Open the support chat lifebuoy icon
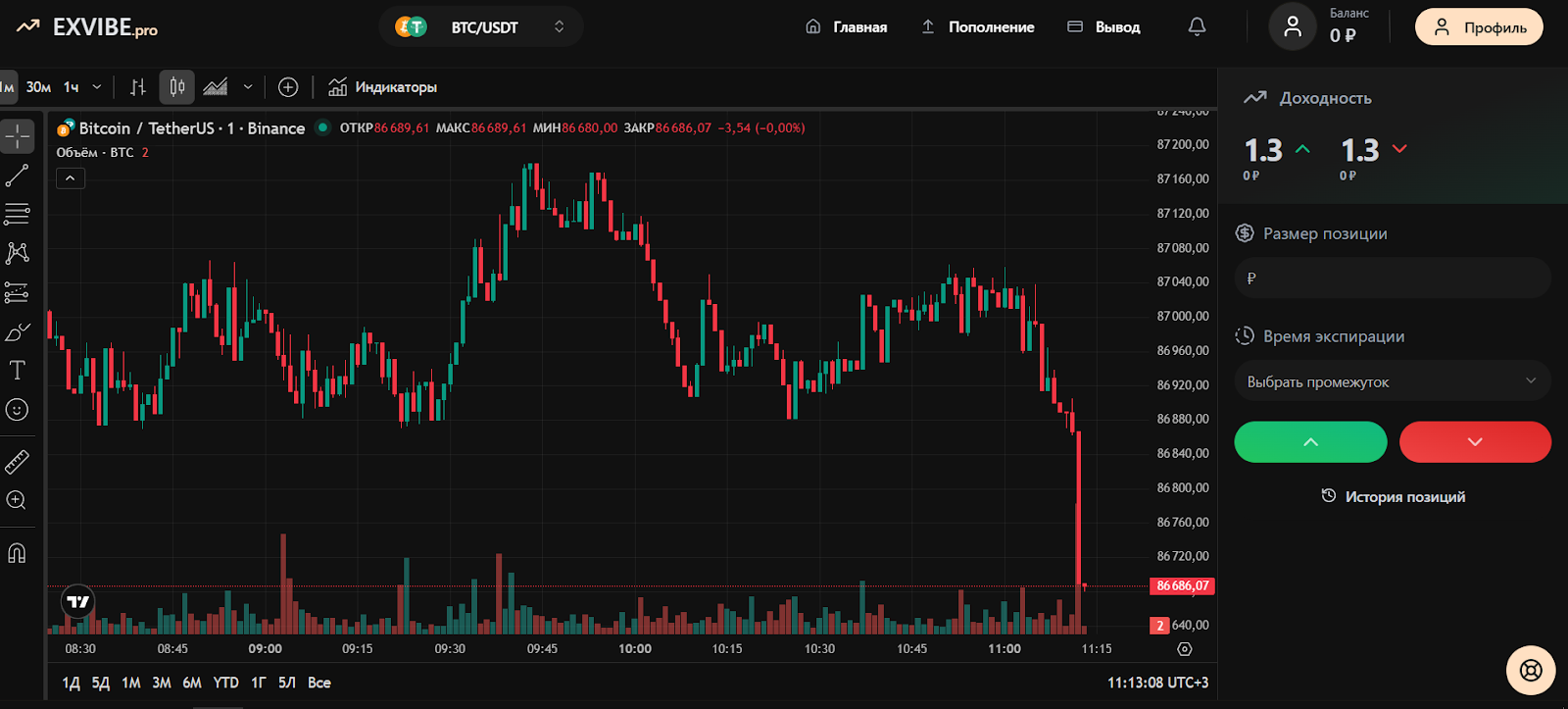Screen dimensions: 1568x709 (x=1531, y=671)
